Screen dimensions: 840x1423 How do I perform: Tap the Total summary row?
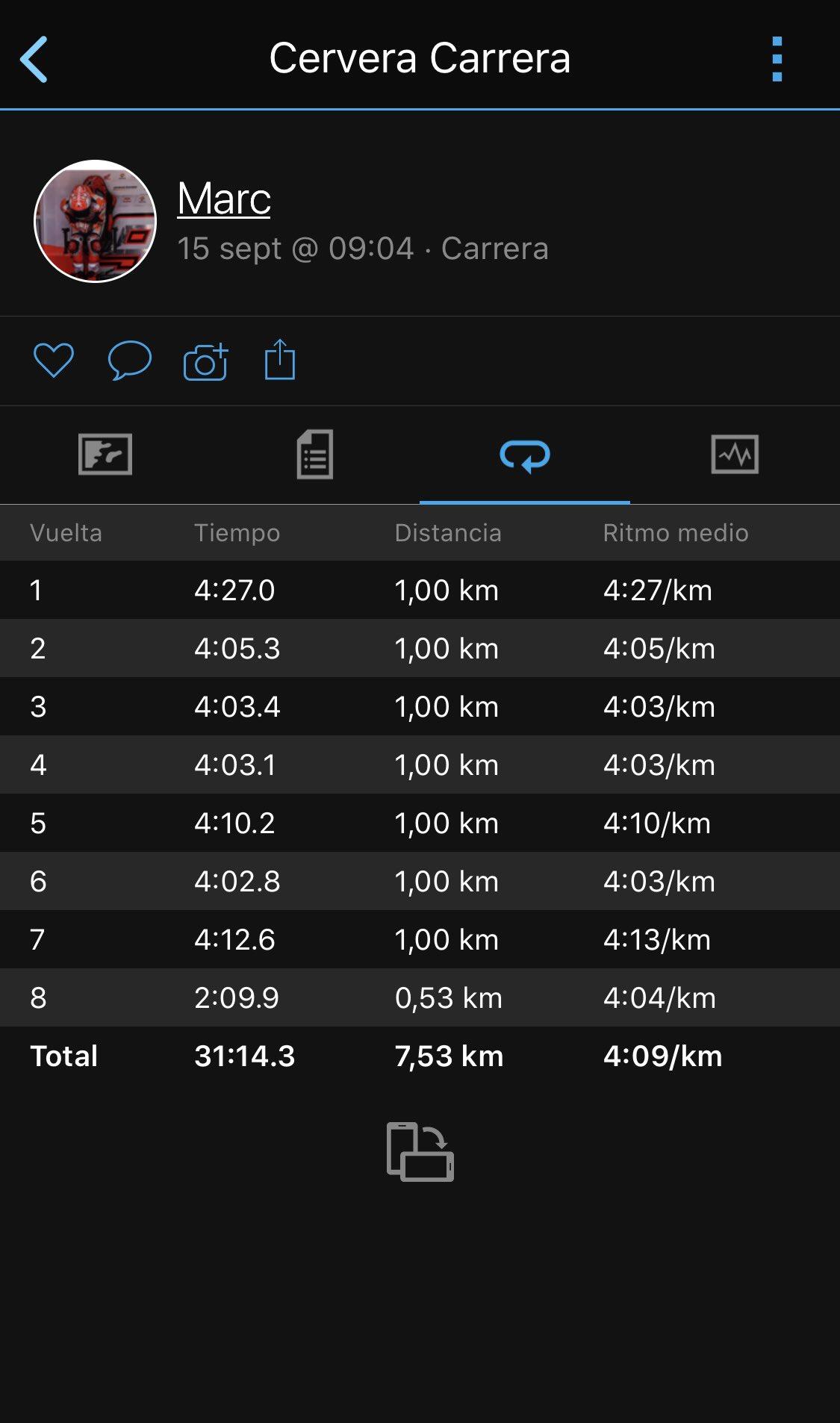click(420, 1056)
